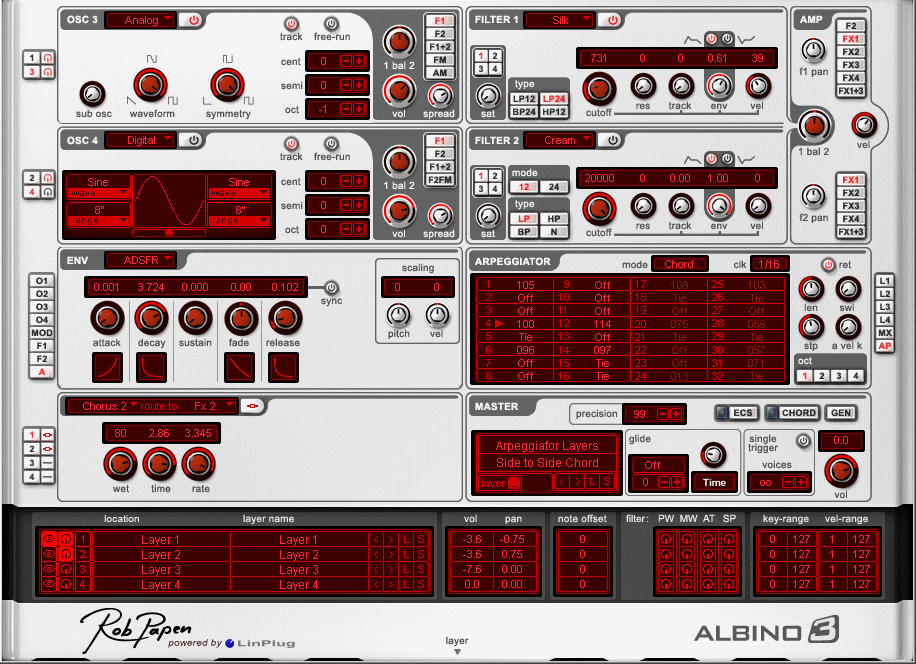Viewport: 916px width, 664px height.
Task: Click the layer expand triangle at bottom
Action: coord(457,652)
